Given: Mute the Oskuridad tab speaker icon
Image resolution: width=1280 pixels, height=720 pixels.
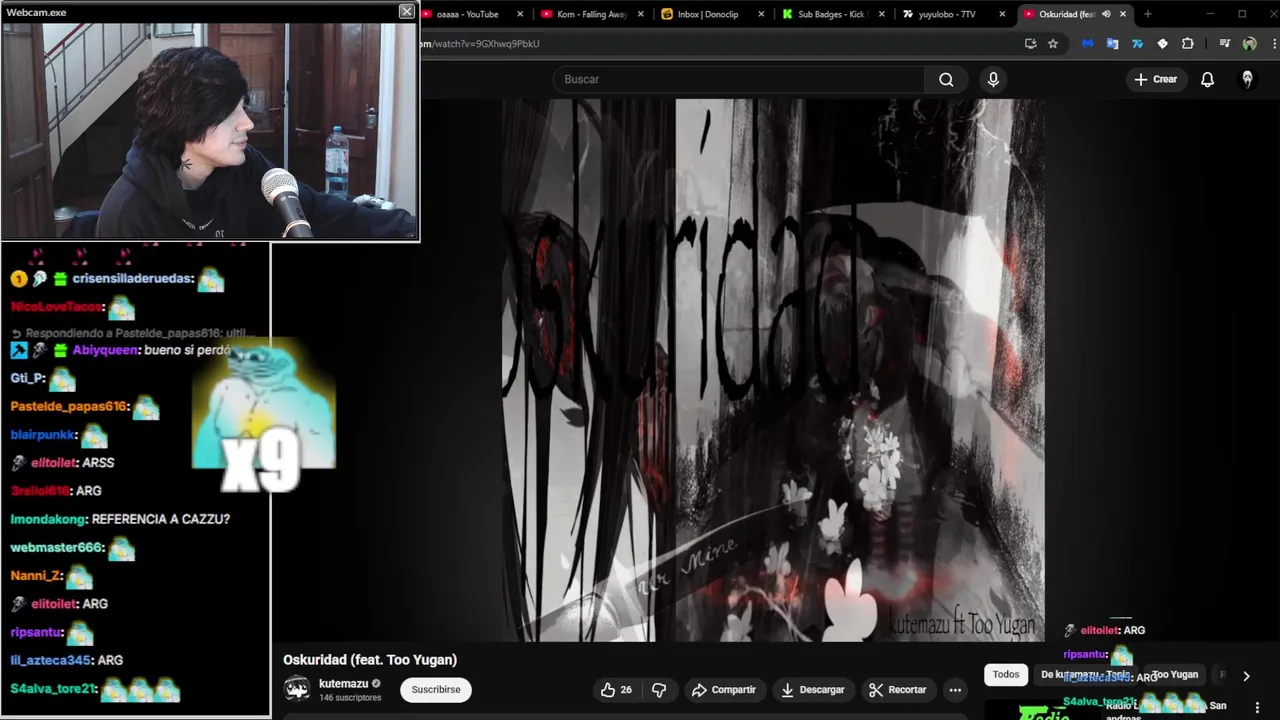Looking at the screenshot, I should (1106, 14).
